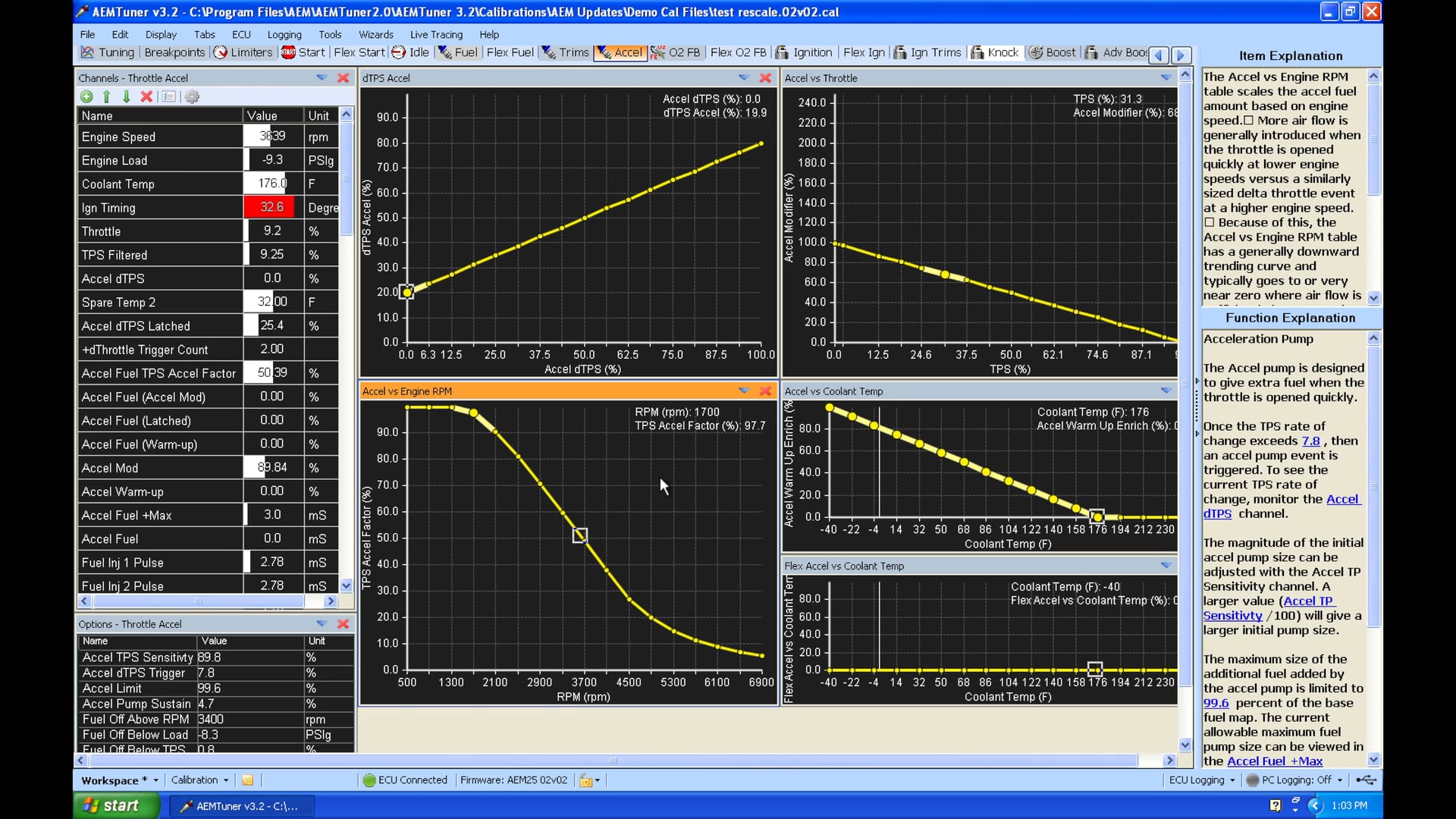Add a channel with the green plus icon
1456x819 pixels.
coord(86,97)
